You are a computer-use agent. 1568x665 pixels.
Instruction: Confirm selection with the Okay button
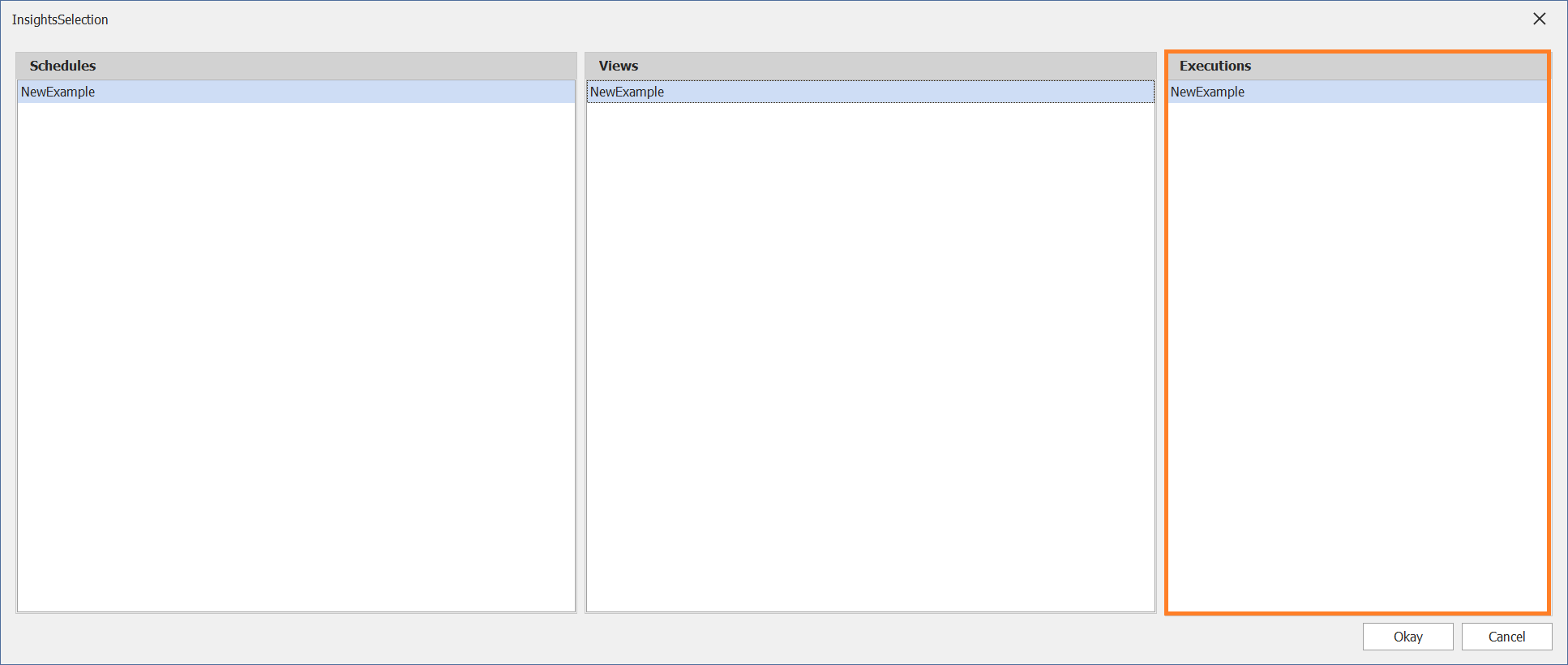[1407, 637]
